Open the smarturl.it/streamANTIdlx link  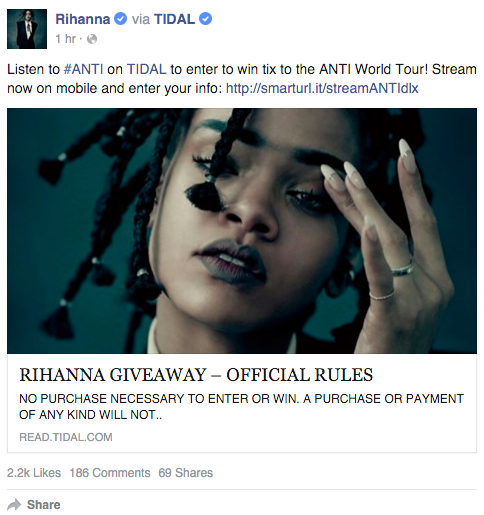pos(322,89)
